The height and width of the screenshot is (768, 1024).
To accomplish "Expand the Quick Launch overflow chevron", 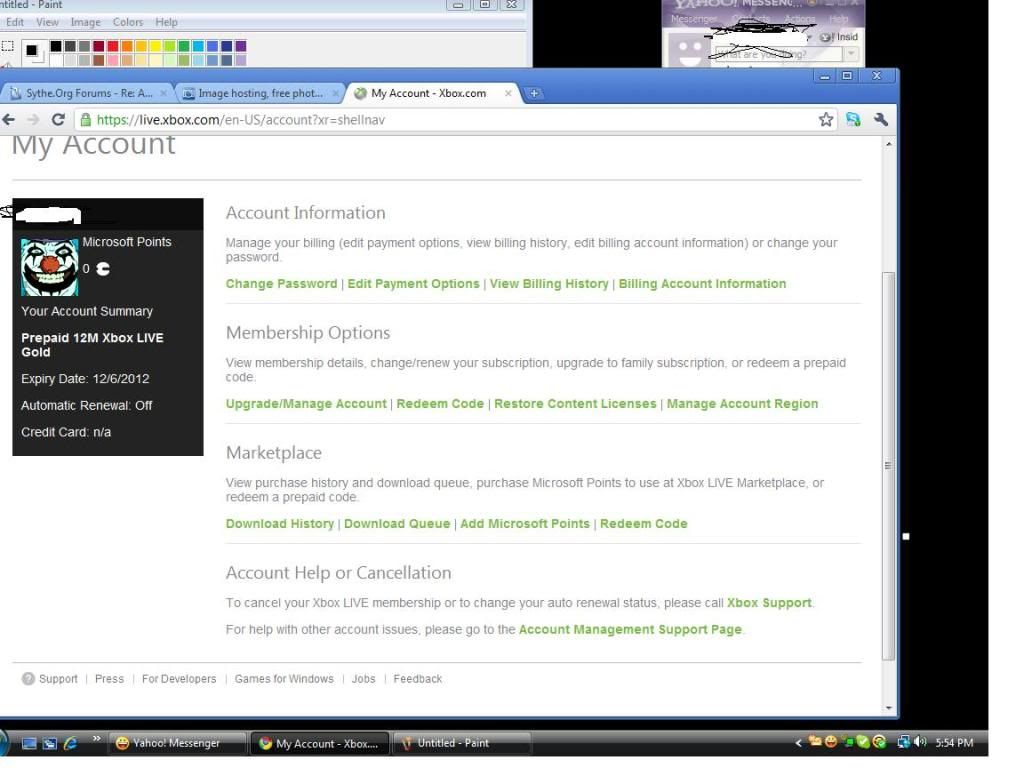I will pyautogui.click(x=97, y=738).
